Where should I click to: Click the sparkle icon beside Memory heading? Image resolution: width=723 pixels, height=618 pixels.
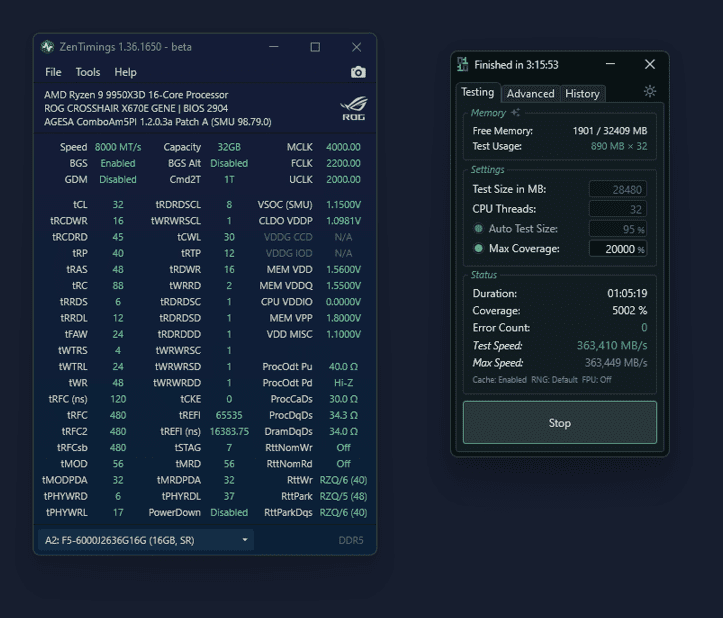point(516,112)
